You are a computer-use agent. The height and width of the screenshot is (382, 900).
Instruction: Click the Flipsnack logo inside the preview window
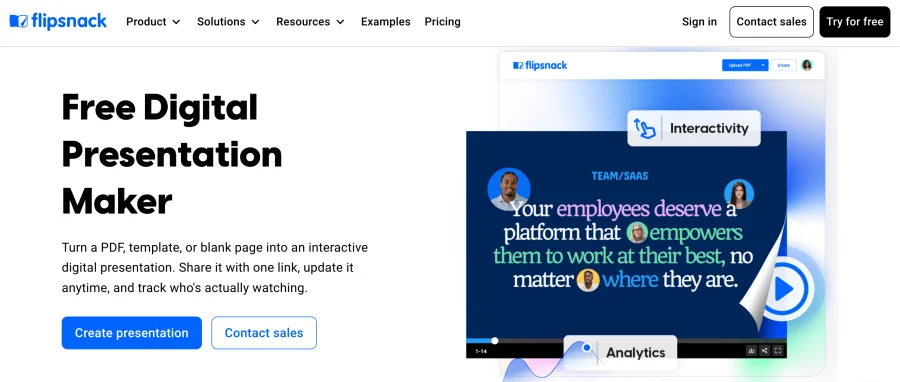point(540,65)
